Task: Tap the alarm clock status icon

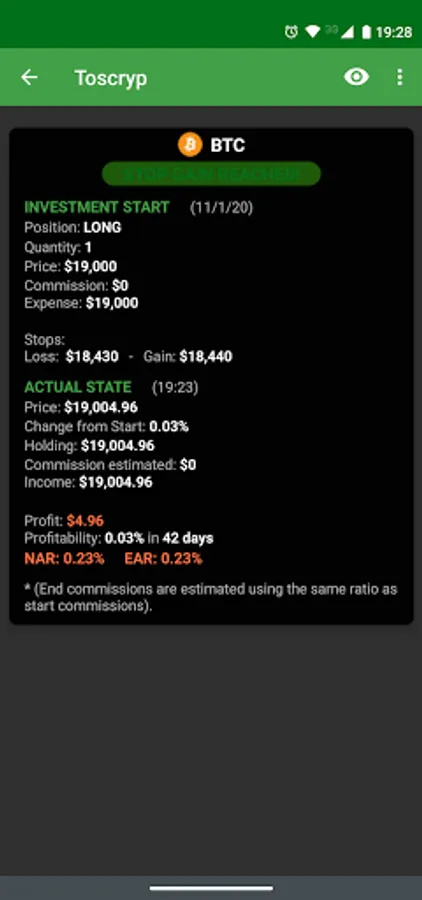Action: click(x=291, y=32)
